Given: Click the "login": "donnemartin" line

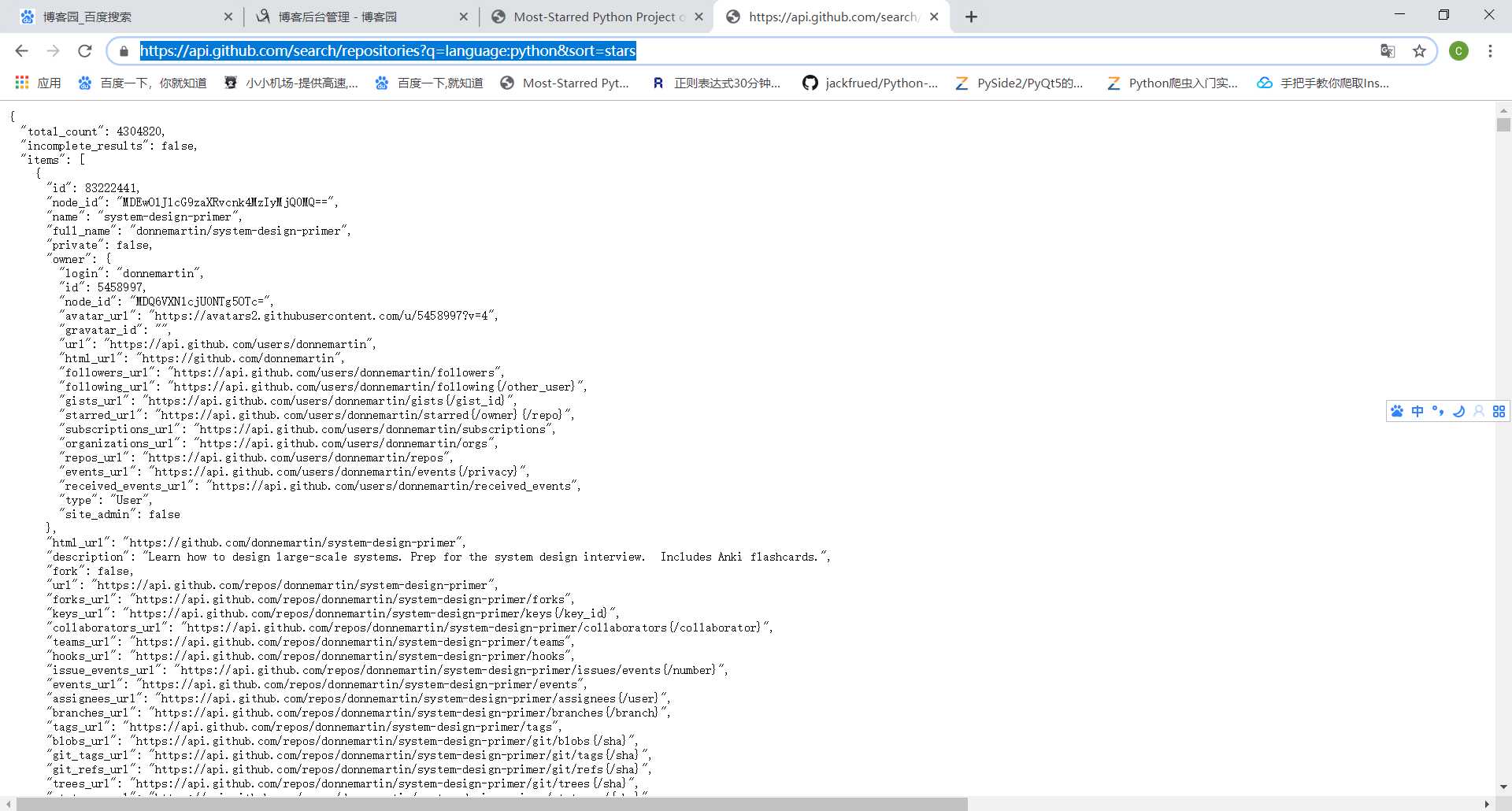Looking at the screenshot, I should coord(132,273).
